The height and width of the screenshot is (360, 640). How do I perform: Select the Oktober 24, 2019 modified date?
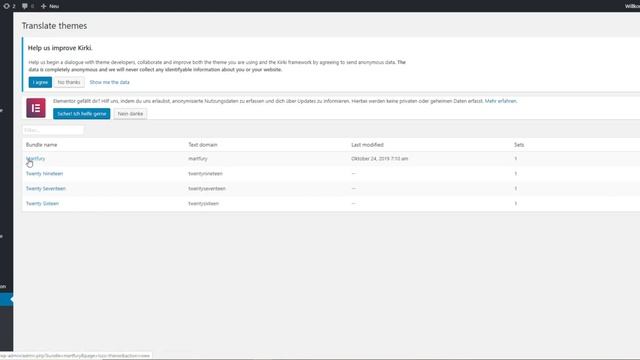point(380,158)
